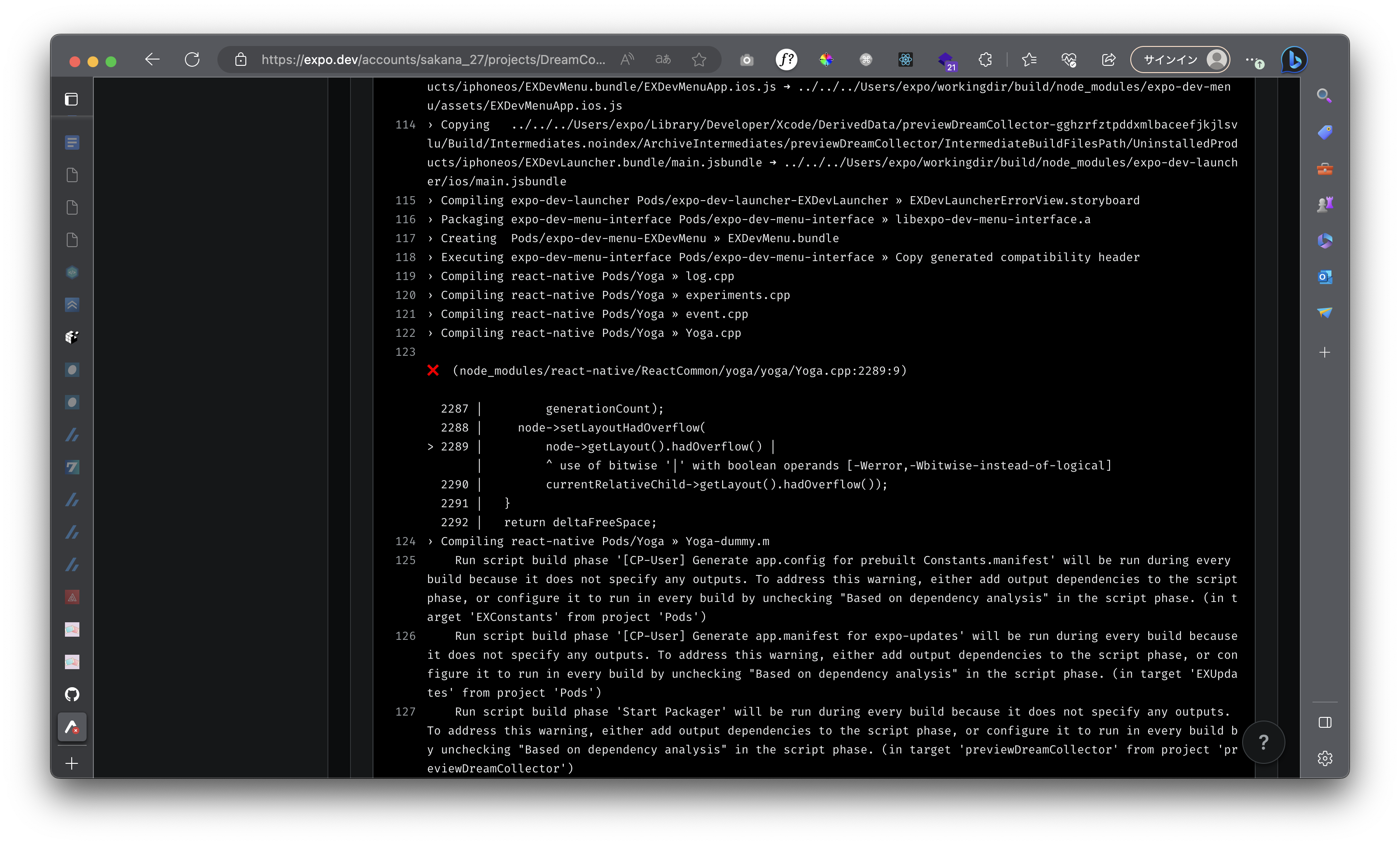
Task: Click the サインイン profile button
Action: (1180, 60)
